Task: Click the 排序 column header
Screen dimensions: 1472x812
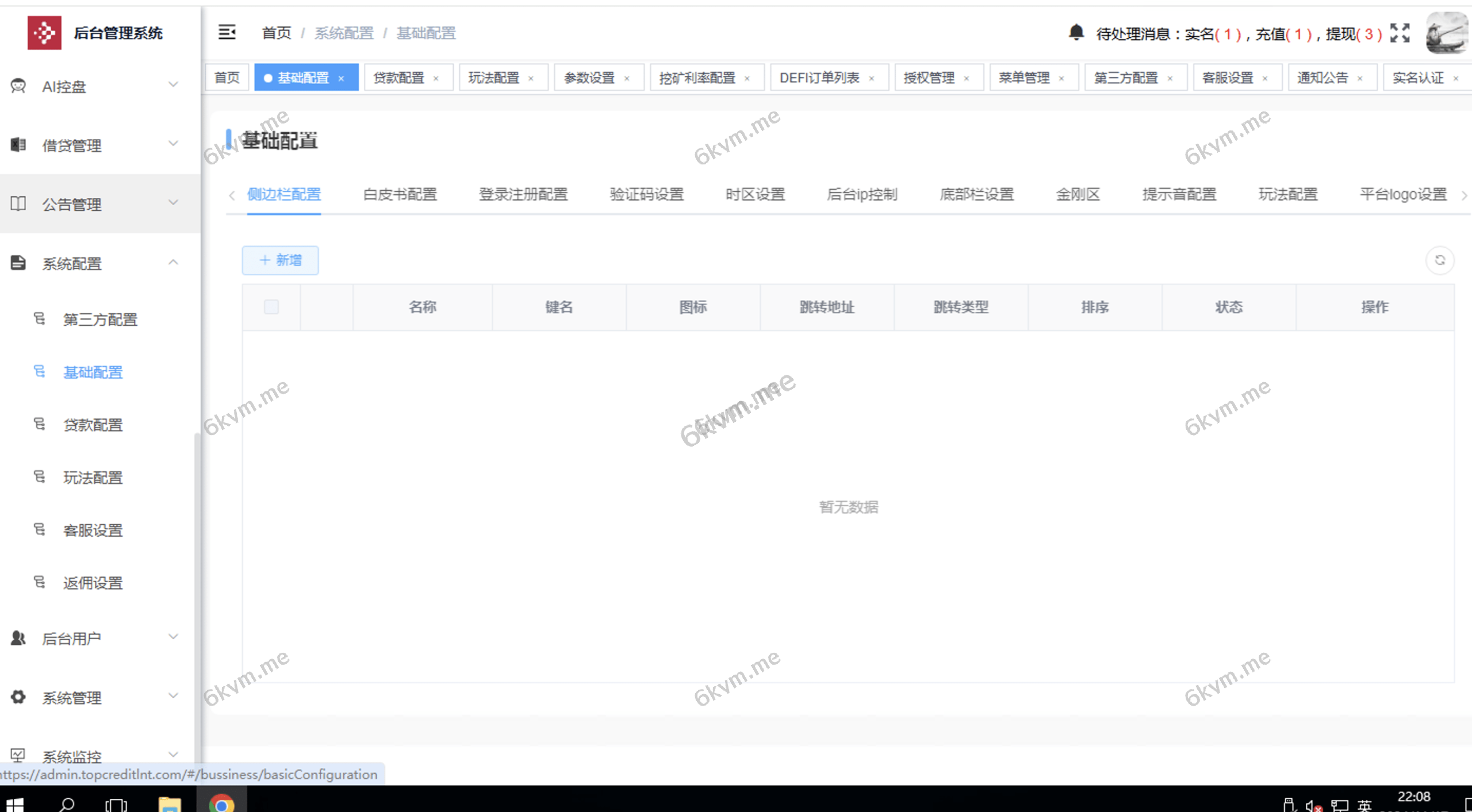Action: 1095,307
